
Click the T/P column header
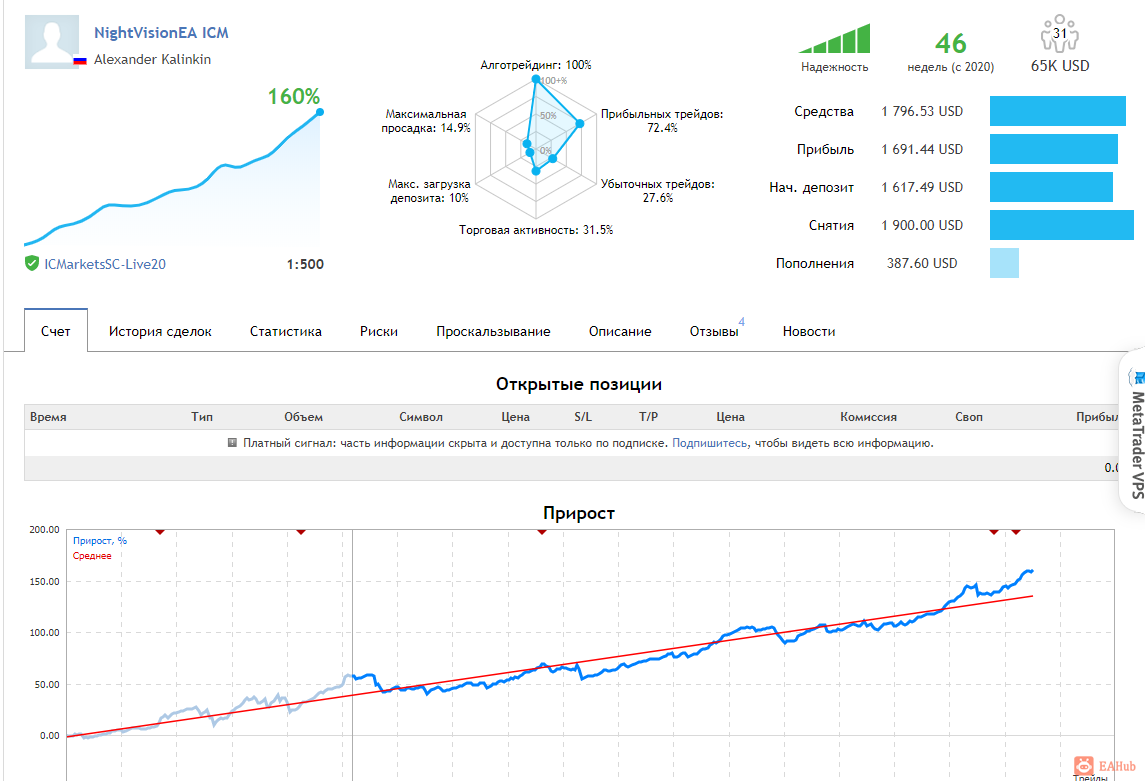pyautogui.click(x=648, y=417)
